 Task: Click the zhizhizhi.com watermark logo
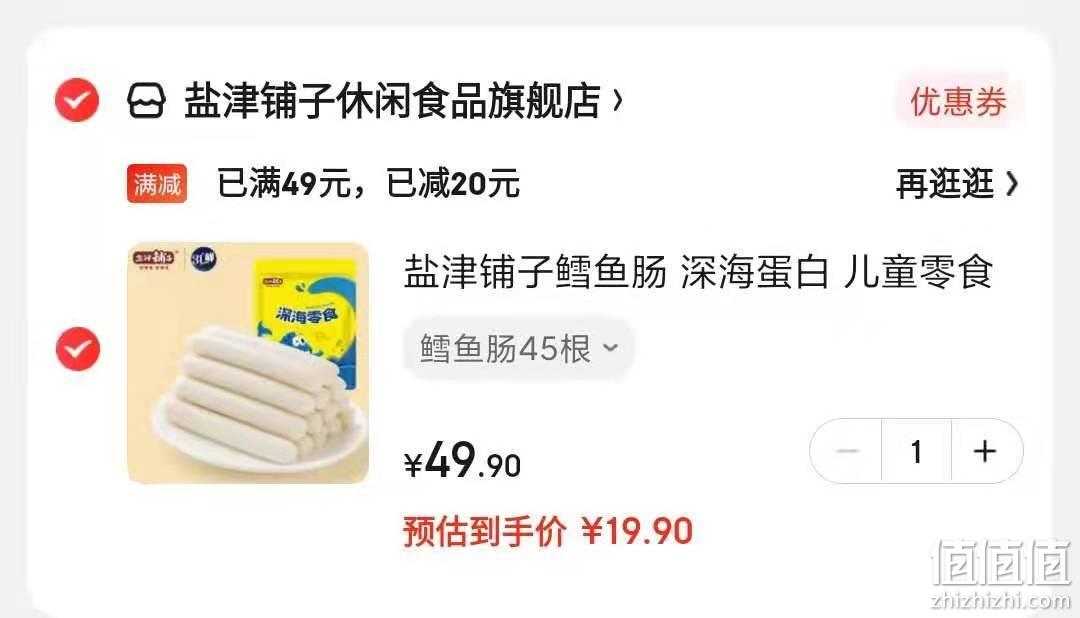coord(1001,575)
